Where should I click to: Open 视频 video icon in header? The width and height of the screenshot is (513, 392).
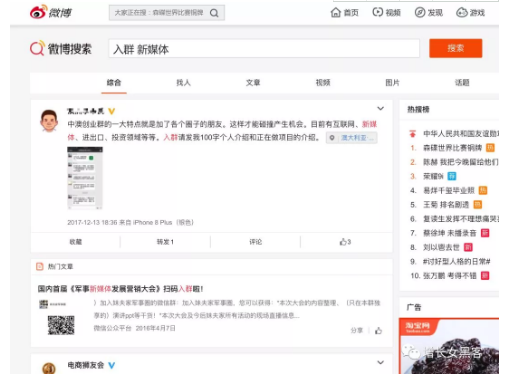pos(377,12)
